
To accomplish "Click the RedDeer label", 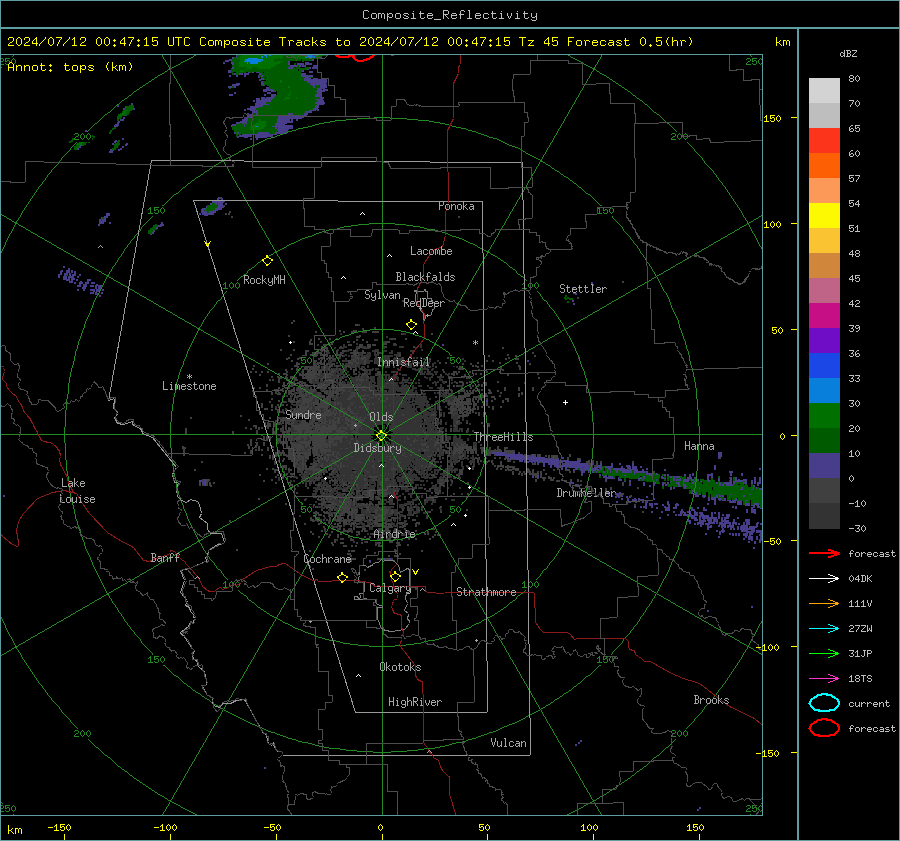I will click(x=424, y=303).
